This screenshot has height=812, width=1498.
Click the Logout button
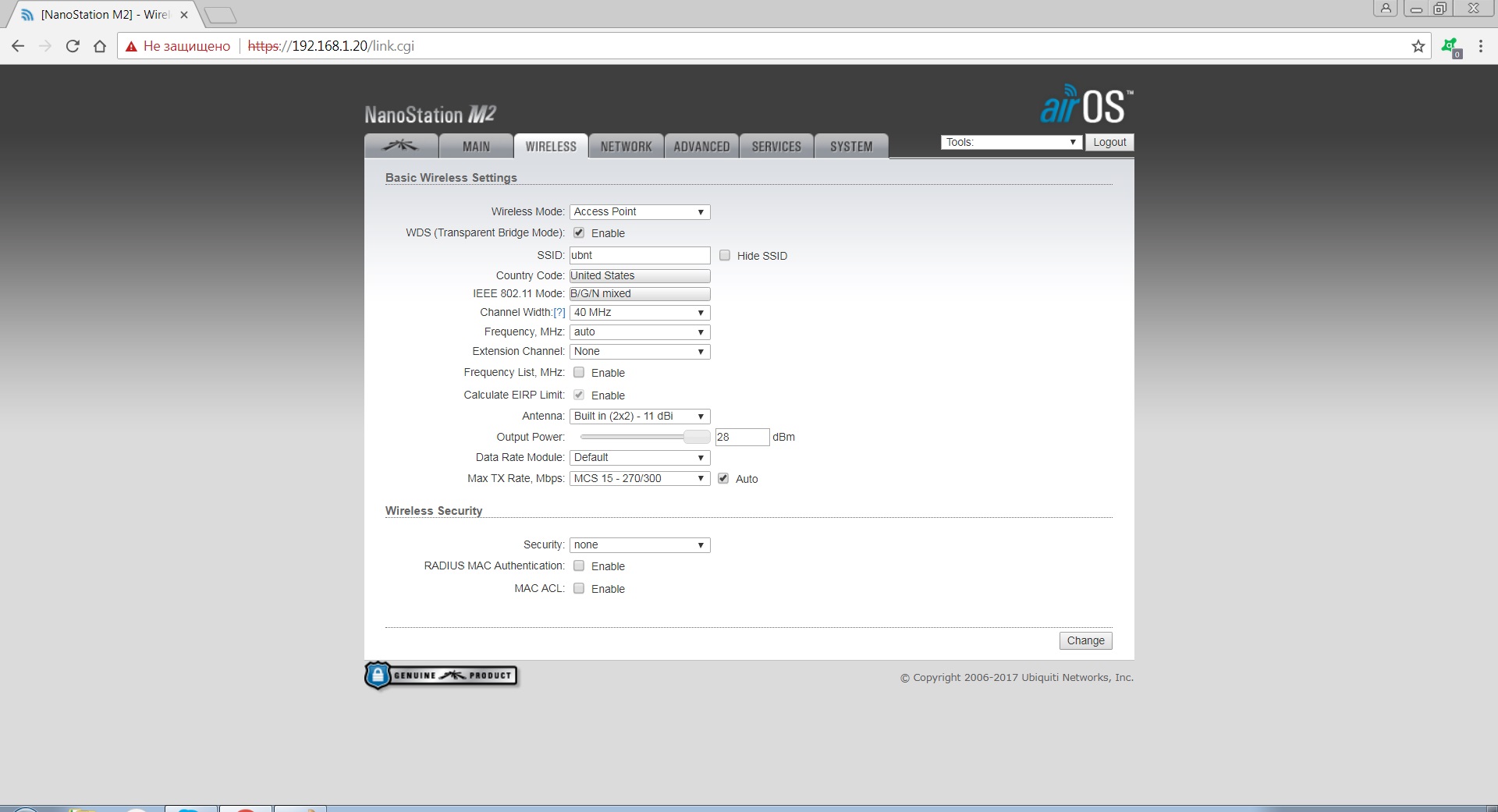click(1109, 142)
